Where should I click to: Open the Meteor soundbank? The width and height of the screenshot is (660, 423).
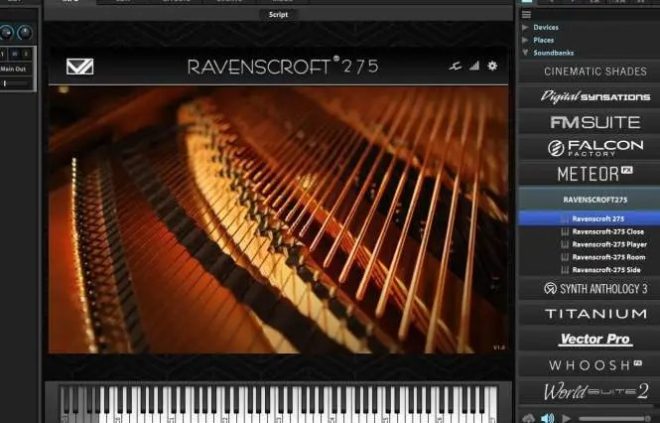[589, 174]
